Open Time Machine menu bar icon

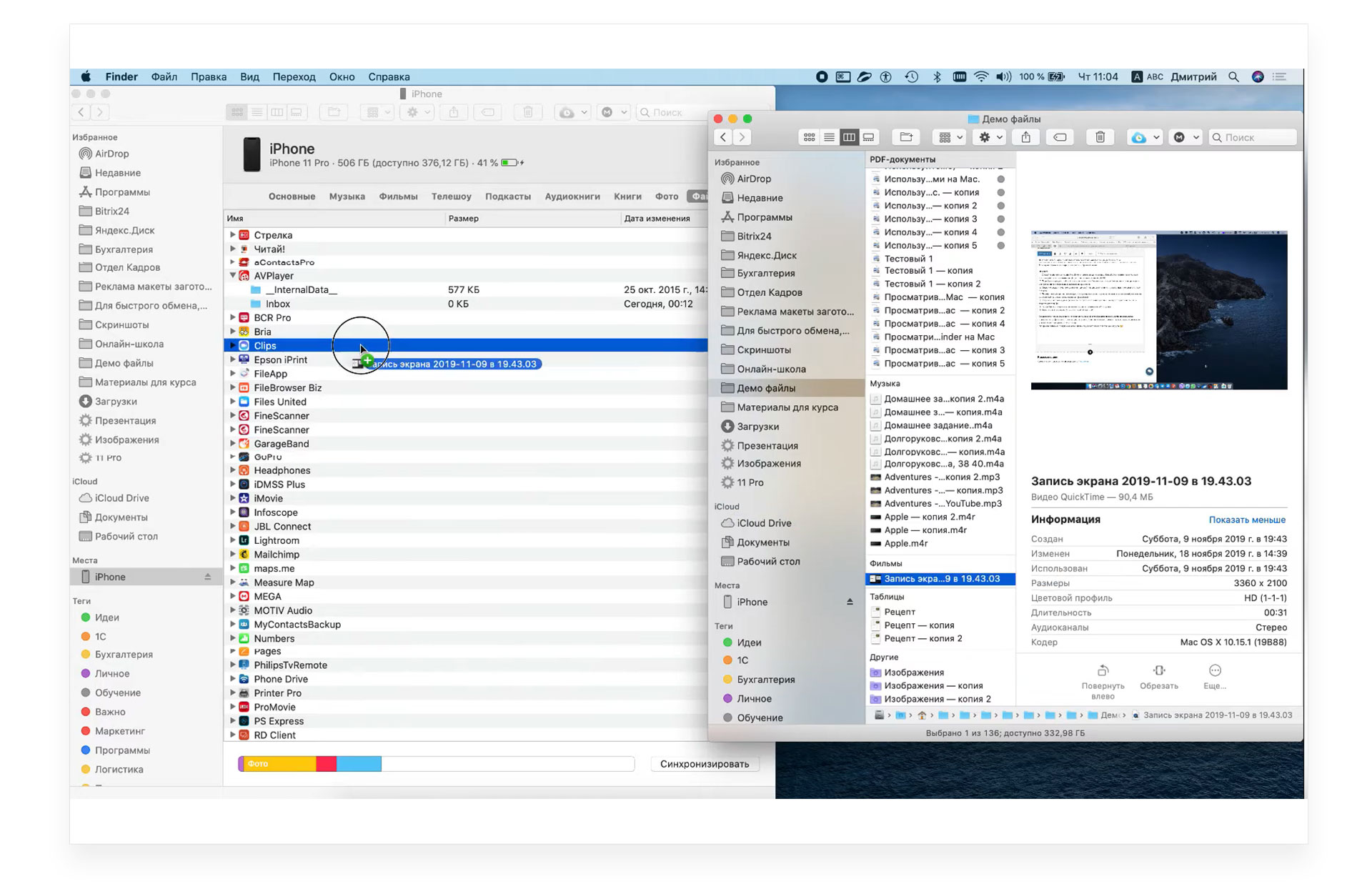click(912, 76)
